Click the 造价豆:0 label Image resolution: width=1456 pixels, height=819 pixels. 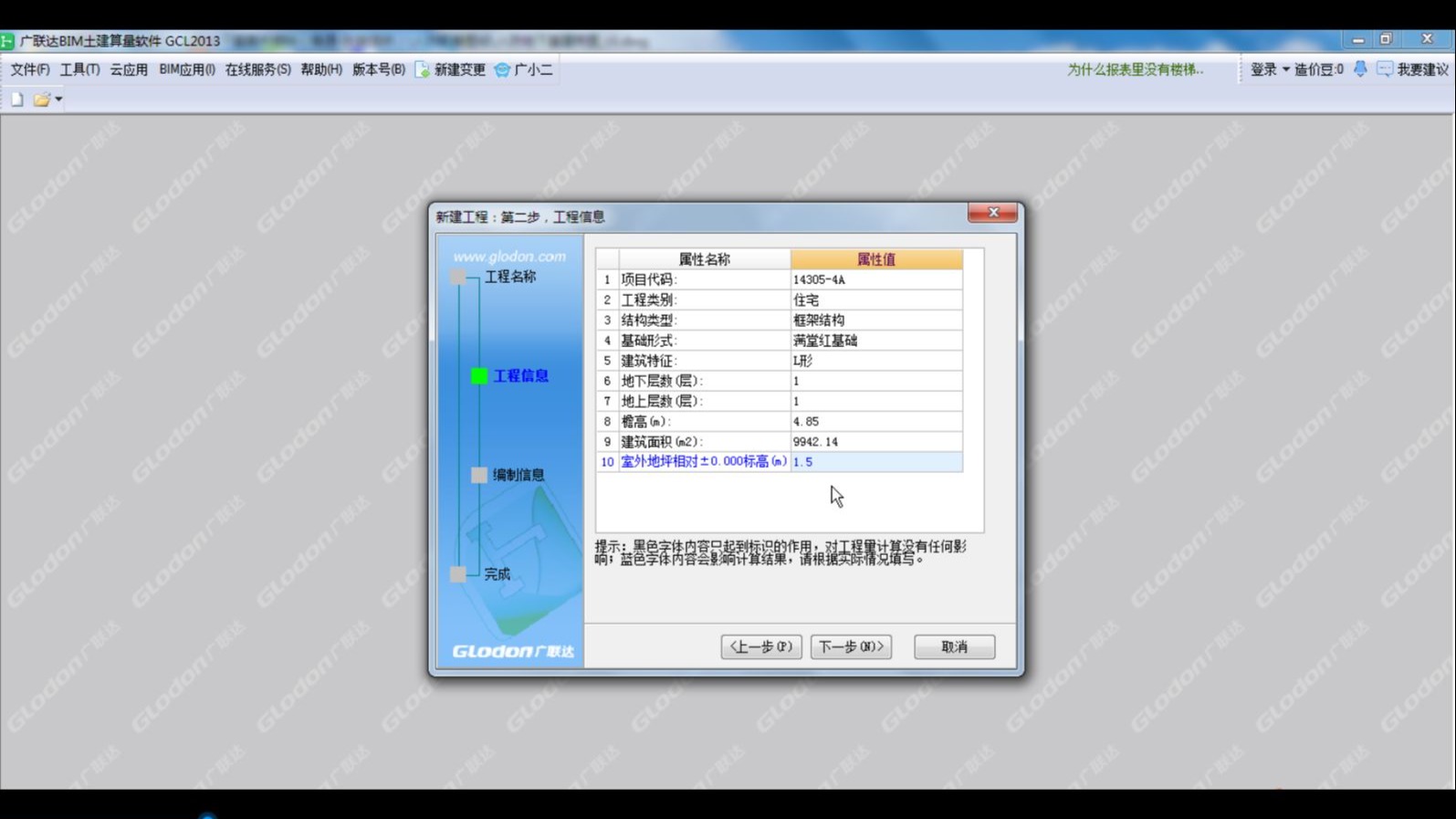point(1319,69)
